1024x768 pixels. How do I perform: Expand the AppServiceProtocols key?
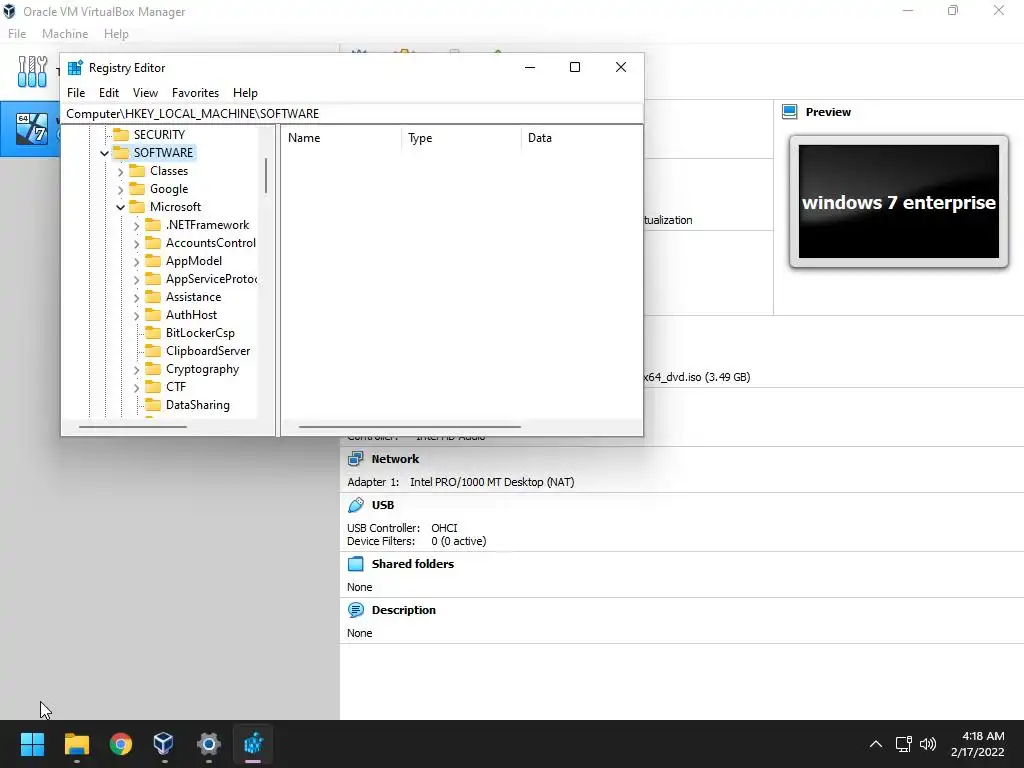pyautogui.click(x=136, y=280)
